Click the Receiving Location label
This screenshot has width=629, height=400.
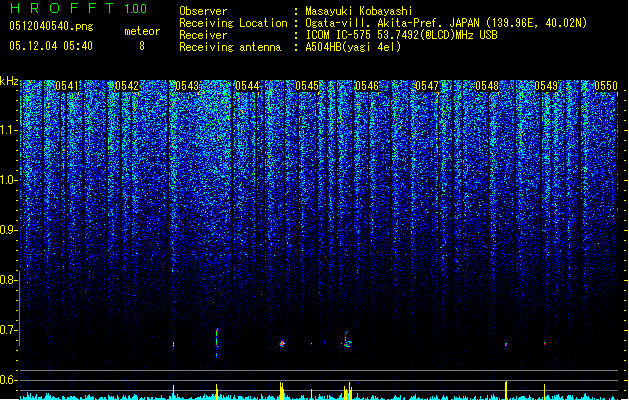[x=233, y=23]
